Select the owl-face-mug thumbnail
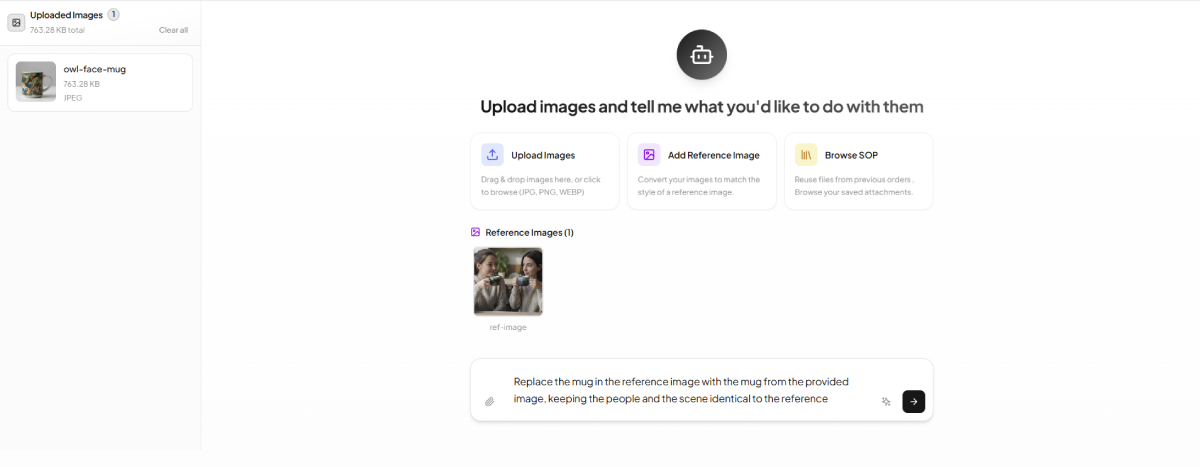This screenshot has width=1200, height=467. click(36, 82)
